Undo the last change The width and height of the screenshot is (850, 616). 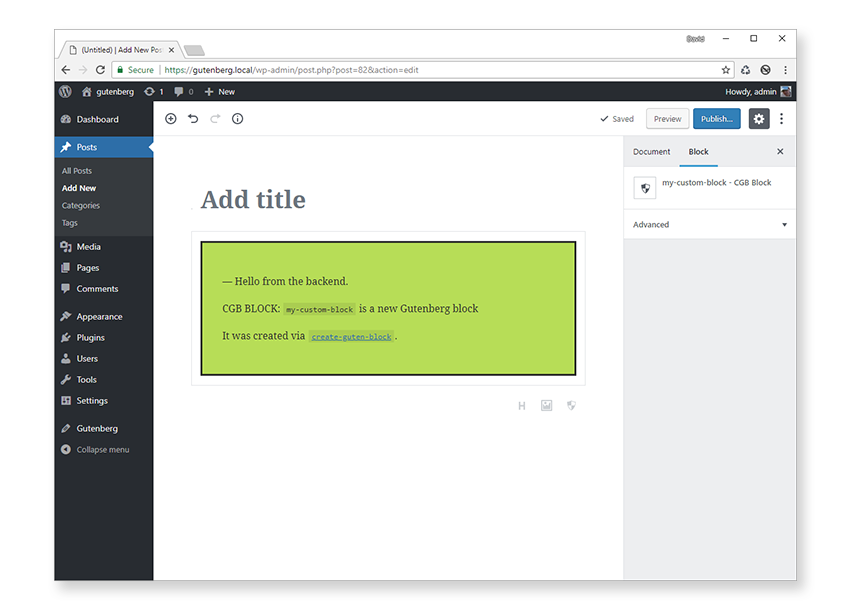pos(193,119)
